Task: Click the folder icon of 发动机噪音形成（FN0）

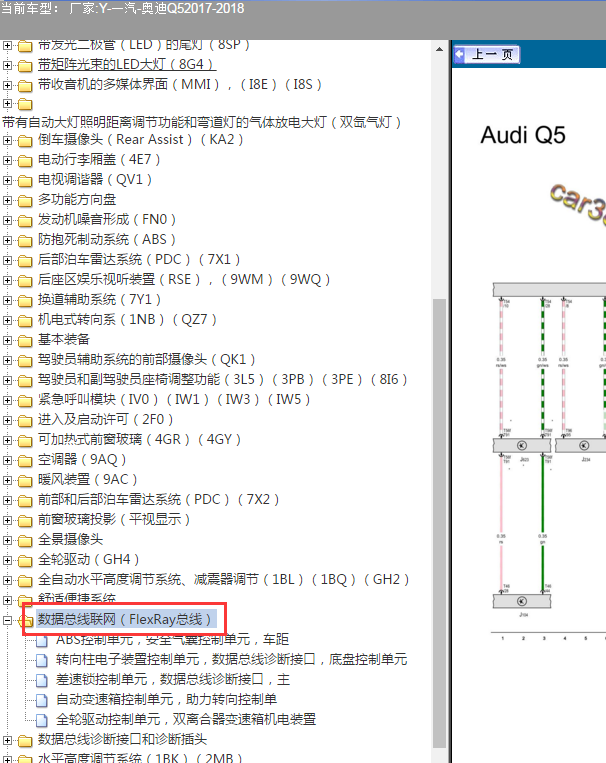Action: (25, 220)
